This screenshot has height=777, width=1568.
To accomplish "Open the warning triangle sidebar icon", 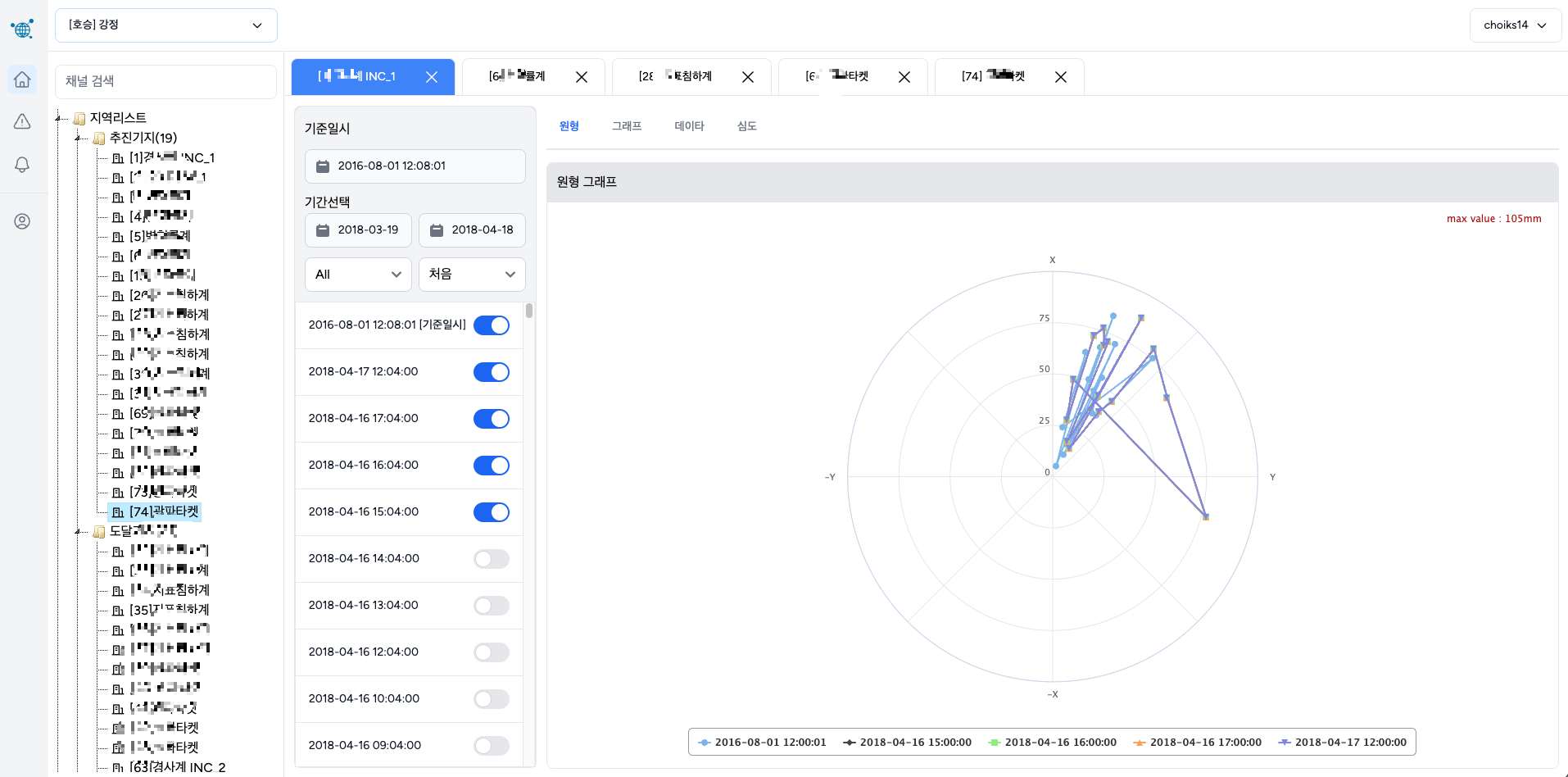I will click(22, 121).
